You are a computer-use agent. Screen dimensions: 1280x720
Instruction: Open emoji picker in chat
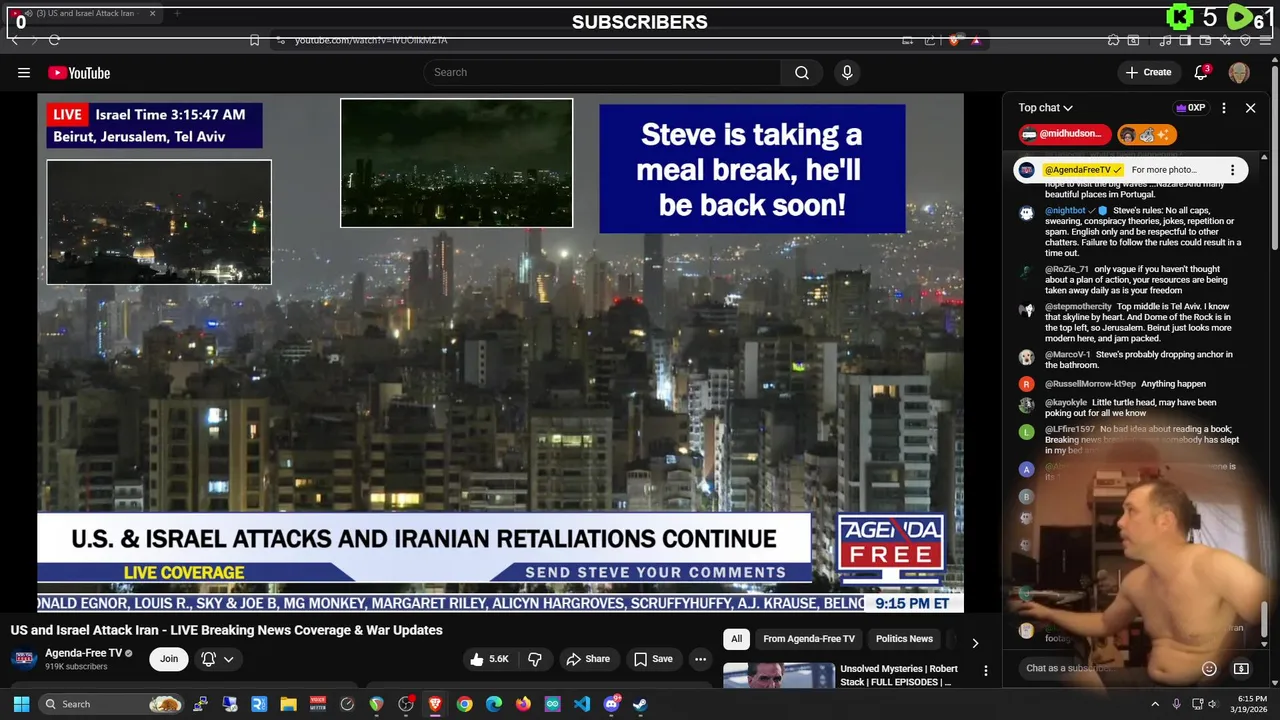click(x=1209, y=668)
